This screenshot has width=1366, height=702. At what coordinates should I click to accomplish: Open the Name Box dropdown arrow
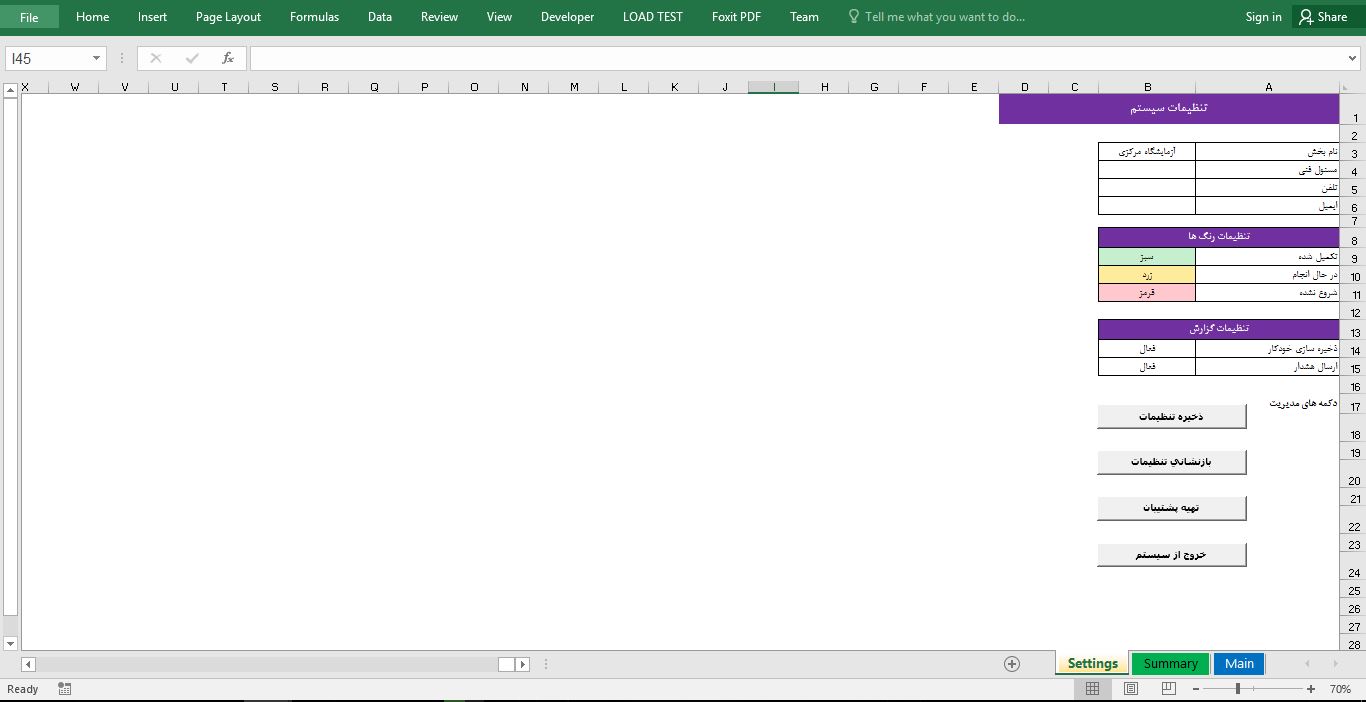tap(96, 58)
